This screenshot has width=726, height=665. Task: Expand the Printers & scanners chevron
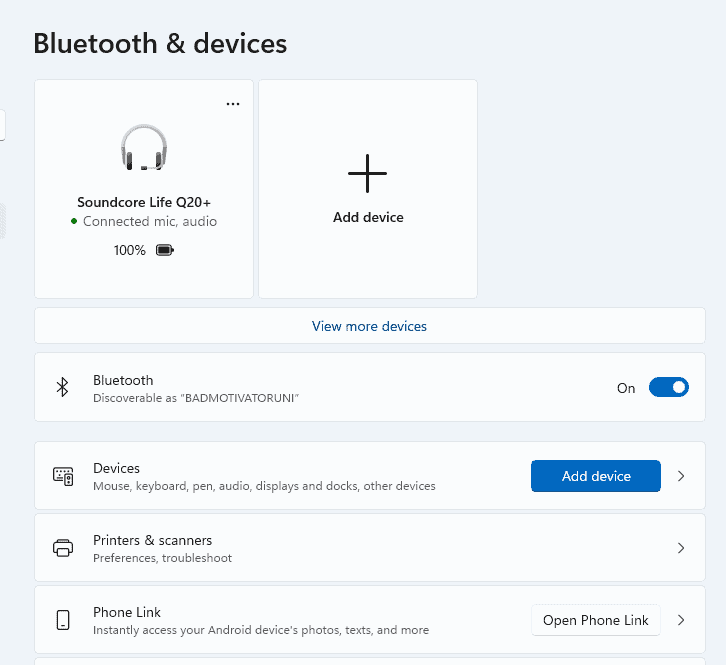click(681, 548)
